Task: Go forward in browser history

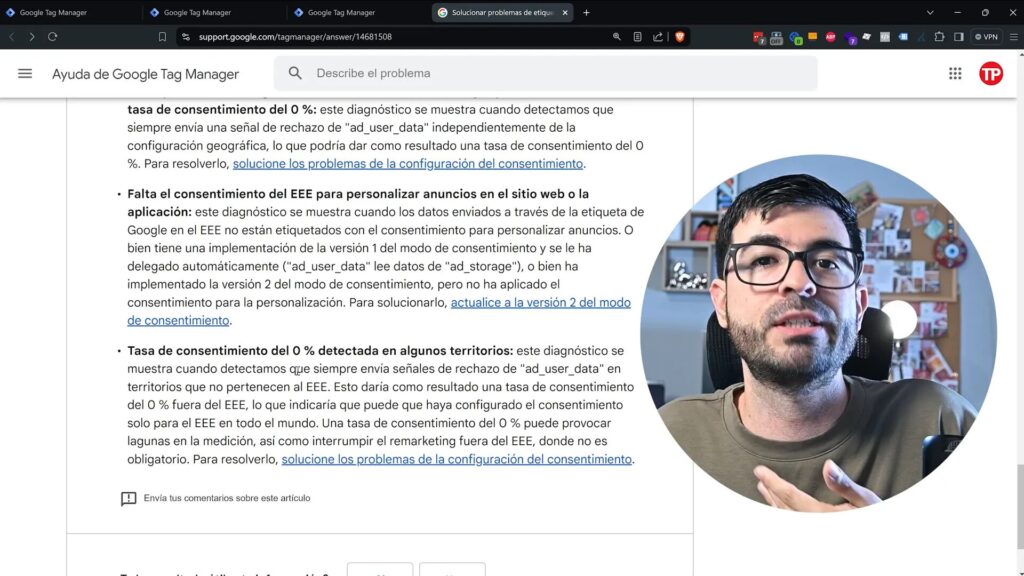Action: point(31,37)
